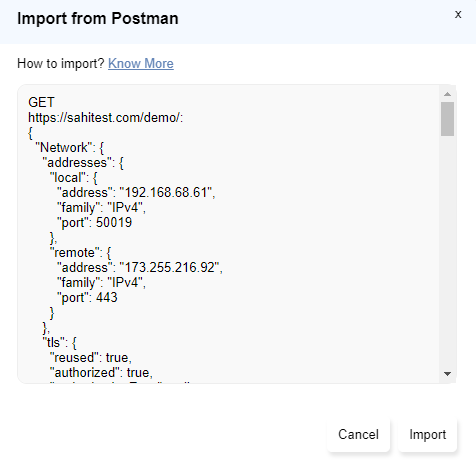Click the scrollbar up arrow
Viewport: 476px width, 460px height.
pyautogui.click(x=447, y=94)
